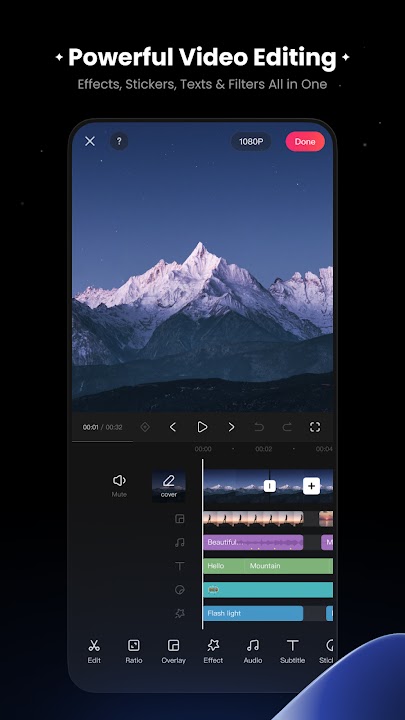Add a new clip with plus button

tap(311, 486)
